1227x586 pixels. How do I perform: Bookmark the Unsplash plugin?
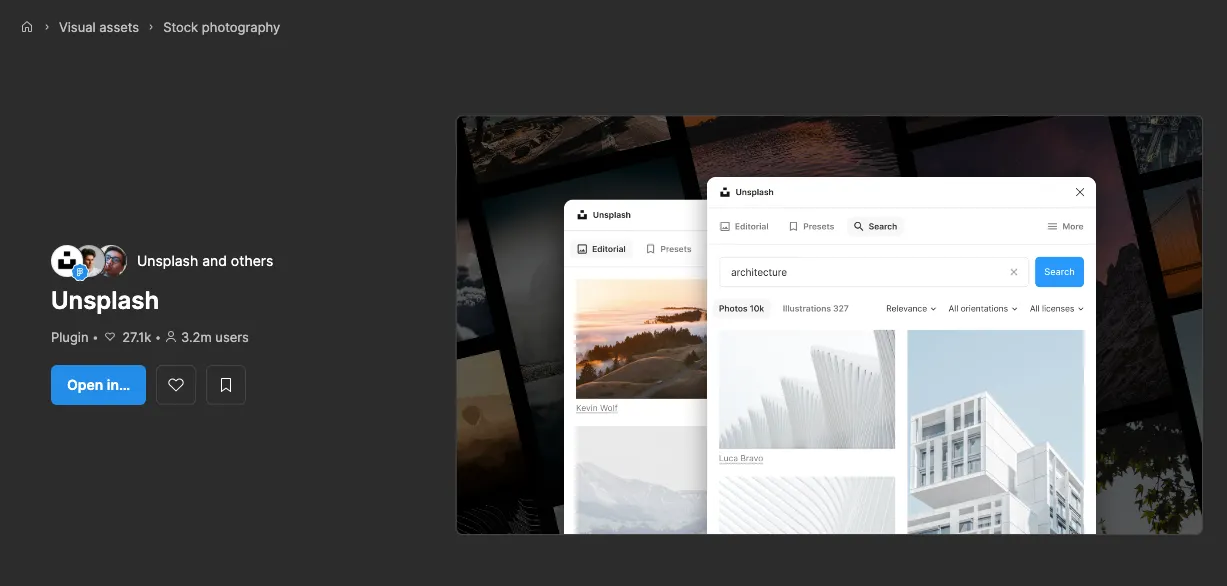tap(226, 385)
